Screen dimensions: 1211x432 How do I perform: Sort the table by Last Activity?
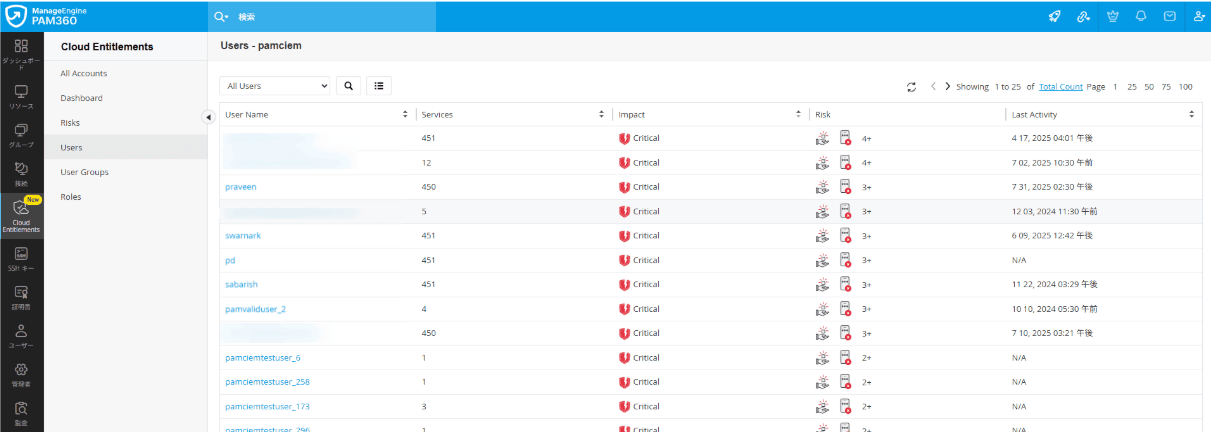coord(1192,115)
